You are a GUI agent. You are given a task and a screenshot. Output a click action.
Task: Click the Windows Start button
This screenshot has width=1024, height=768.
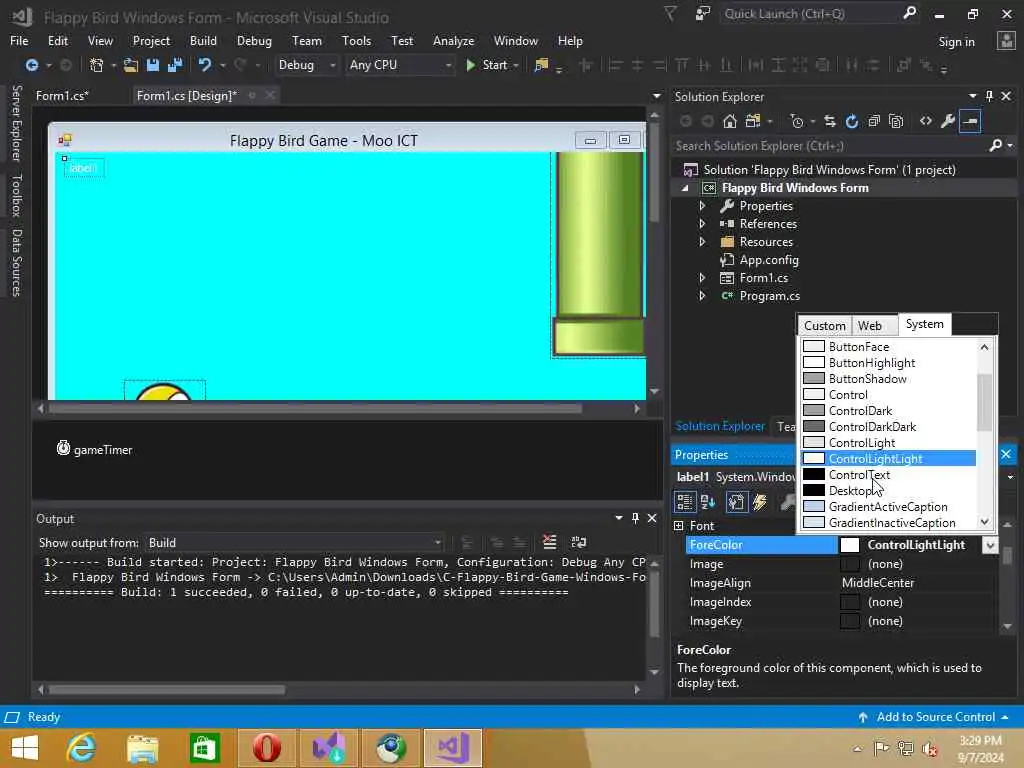coord(25,748)
